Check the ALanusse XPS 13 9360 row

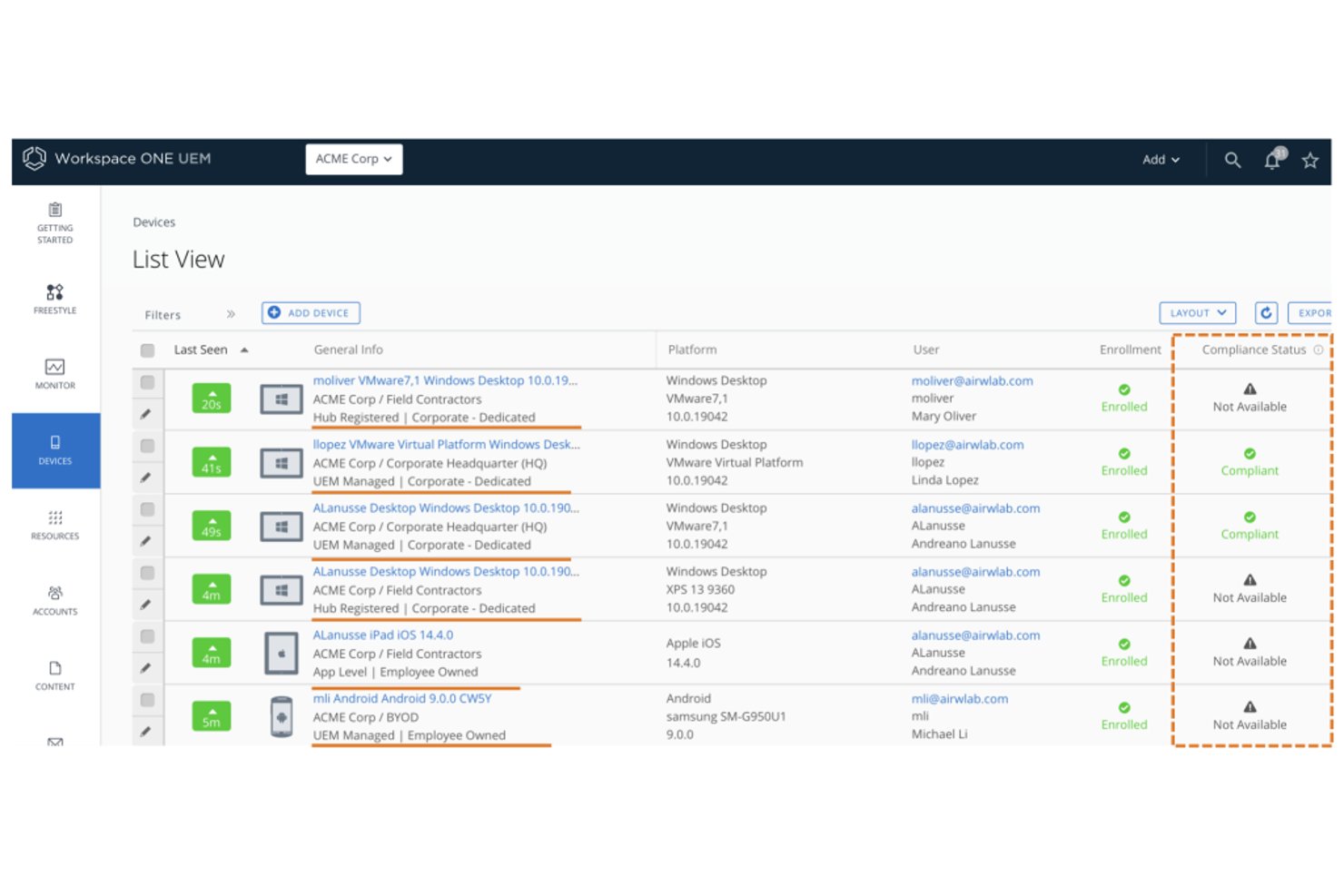coord(147,573)
